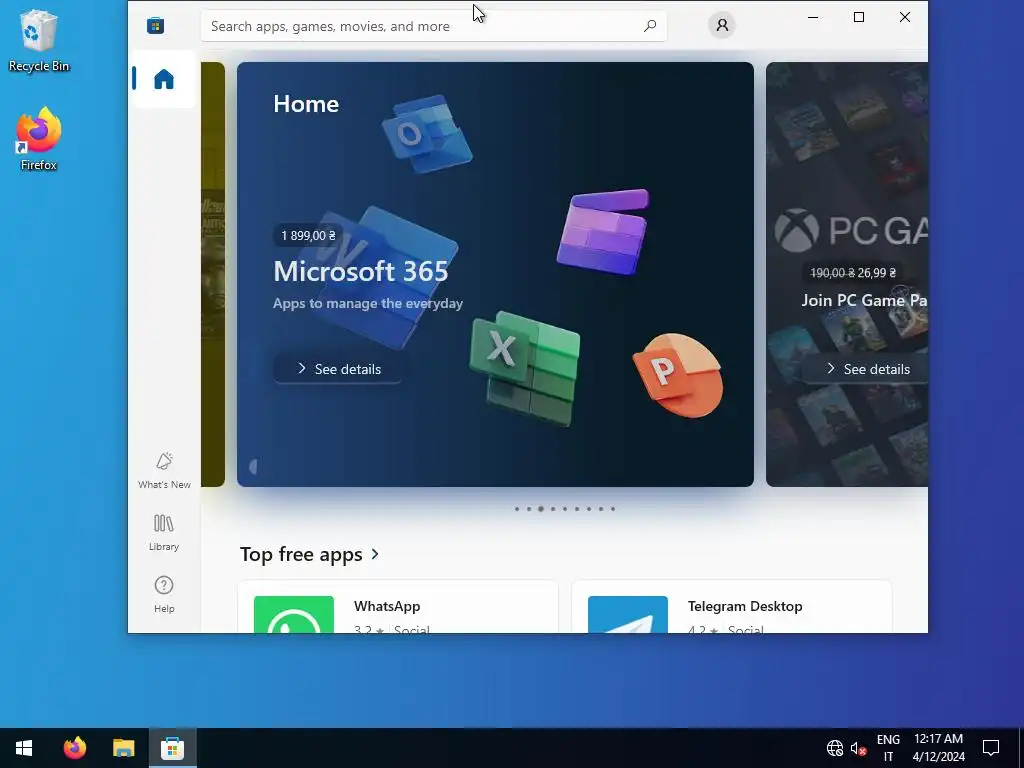The height and width of the screenshot is (768, 1024).
Task: Open the Recycle Bin desktop icon
Action: [x=39, y=40]
